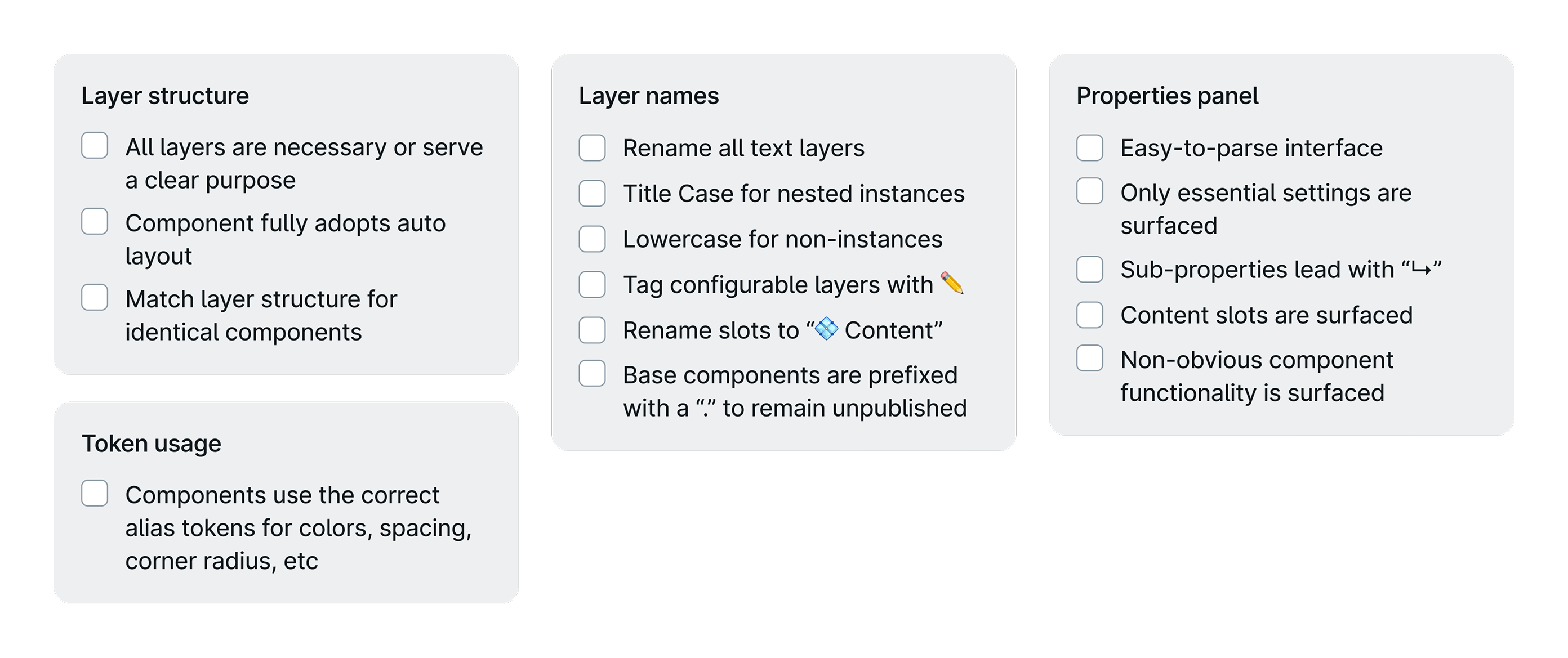This screenshot has width=1568, height=658.
Task: Tick 'Title Case for nested instances'
Action: 593,194
